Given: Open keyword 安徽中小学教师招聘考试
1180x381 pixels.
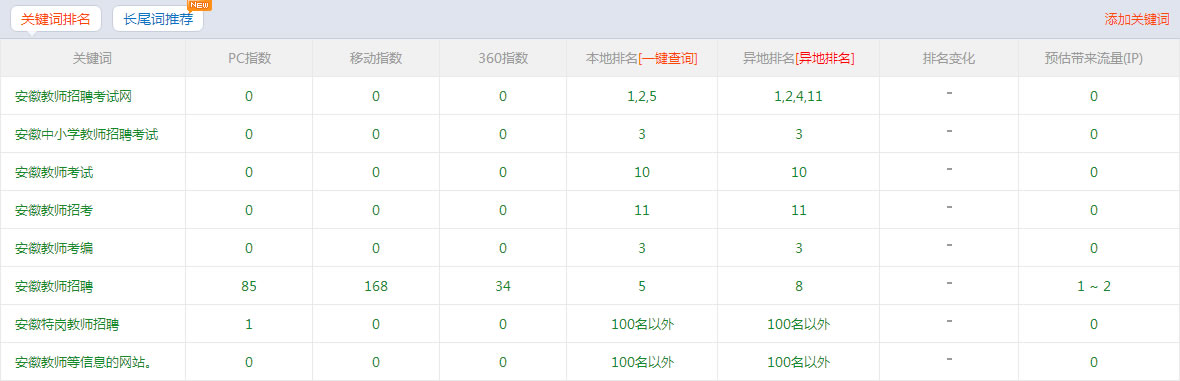Looking at the screenshot, I should click(x=87, y=134).
